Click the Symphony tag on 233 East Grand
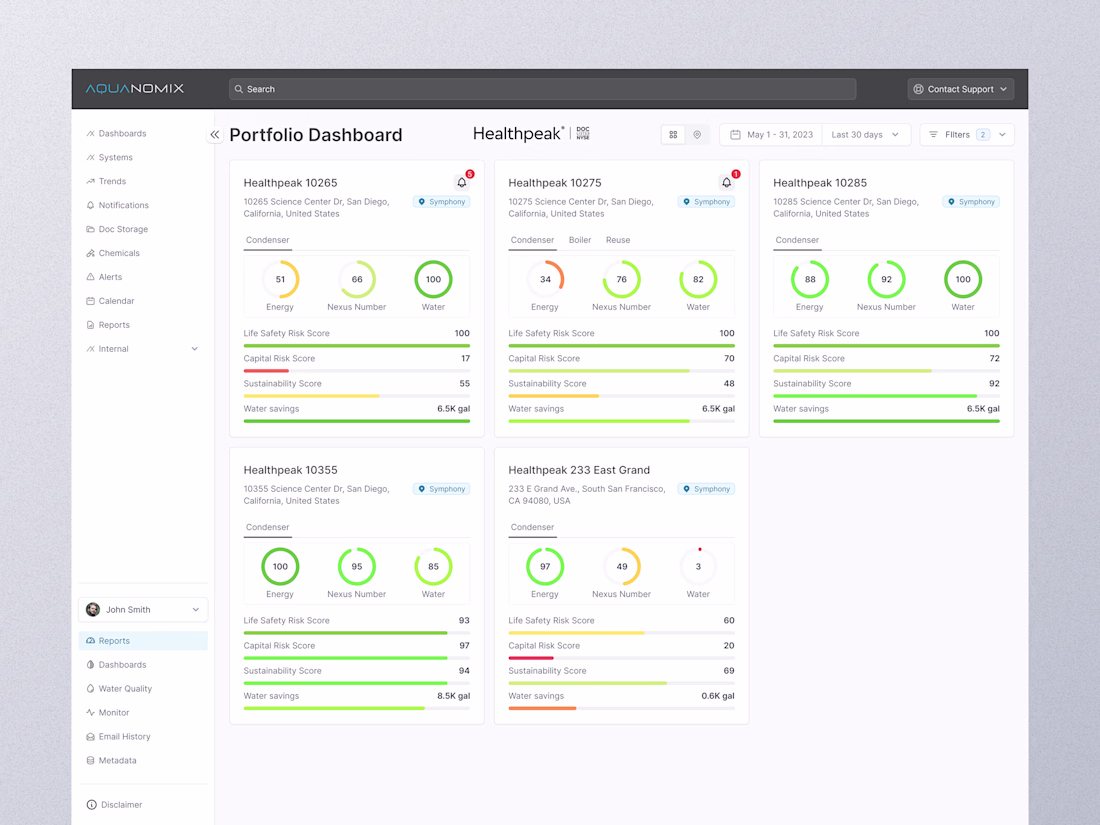This screenshot has height=825, width=1100. click(x=706, y=489)
